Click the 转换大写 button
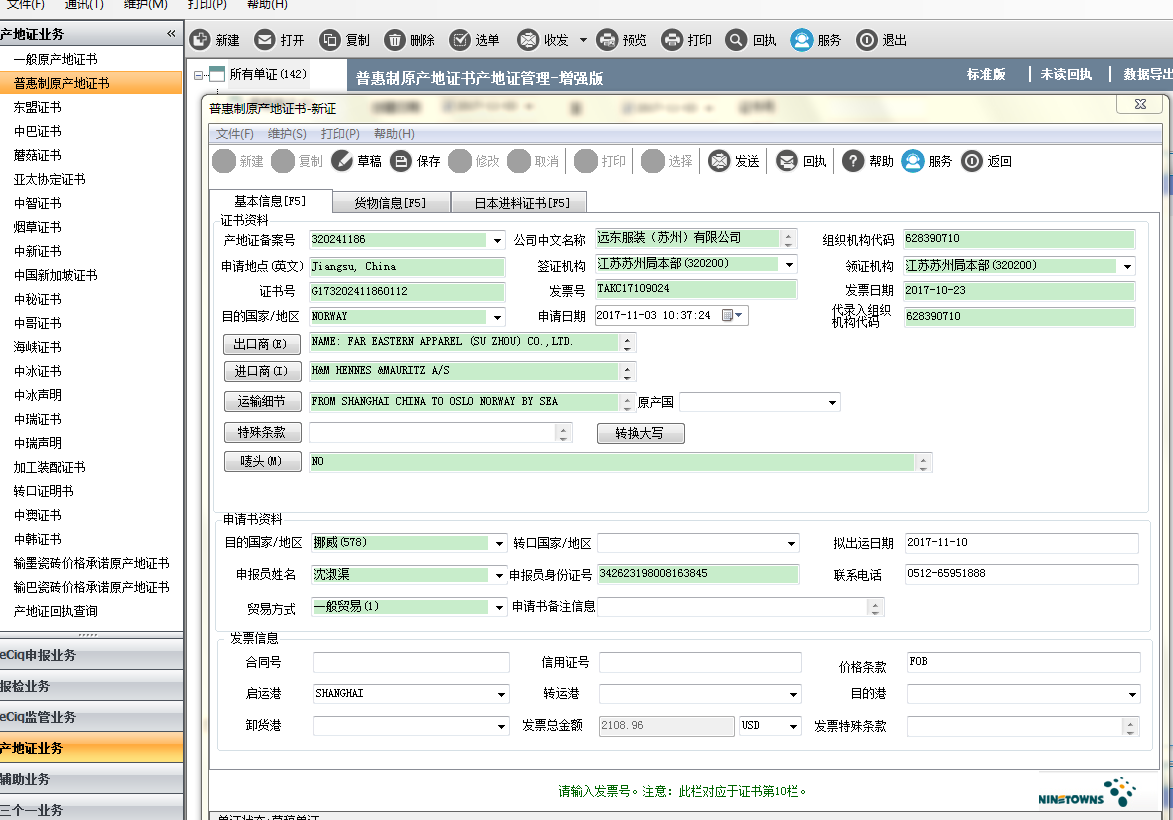This screenshot has width=1173, height=820. 640,433
